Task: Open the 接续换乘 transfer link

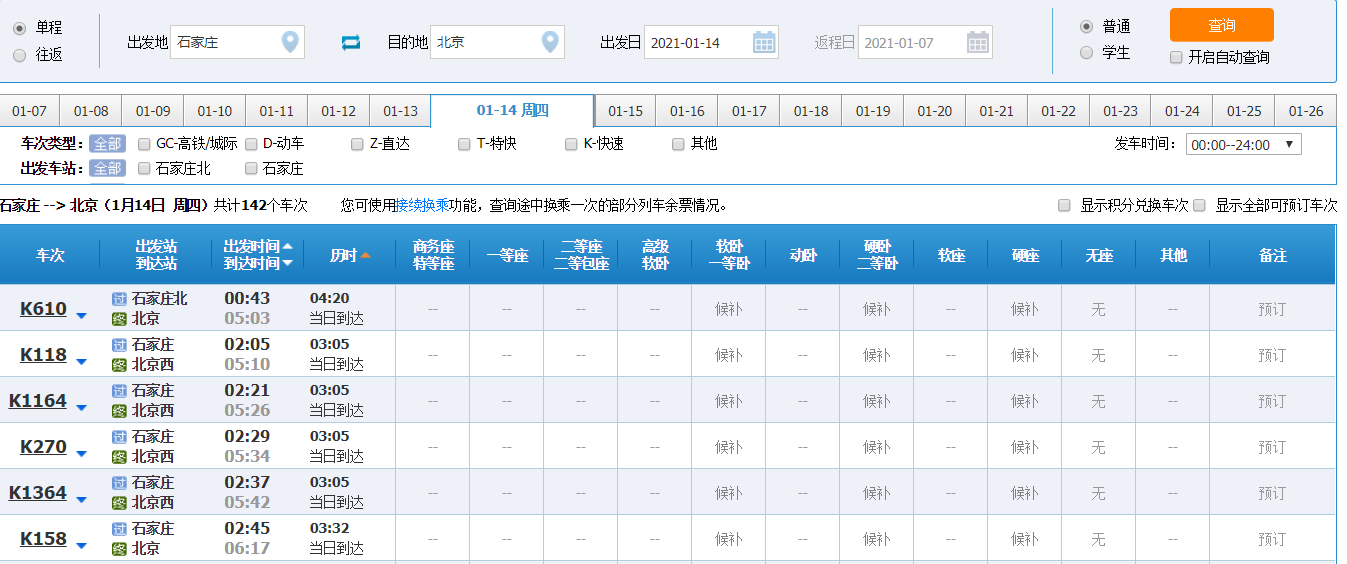Action: [423, 205]
